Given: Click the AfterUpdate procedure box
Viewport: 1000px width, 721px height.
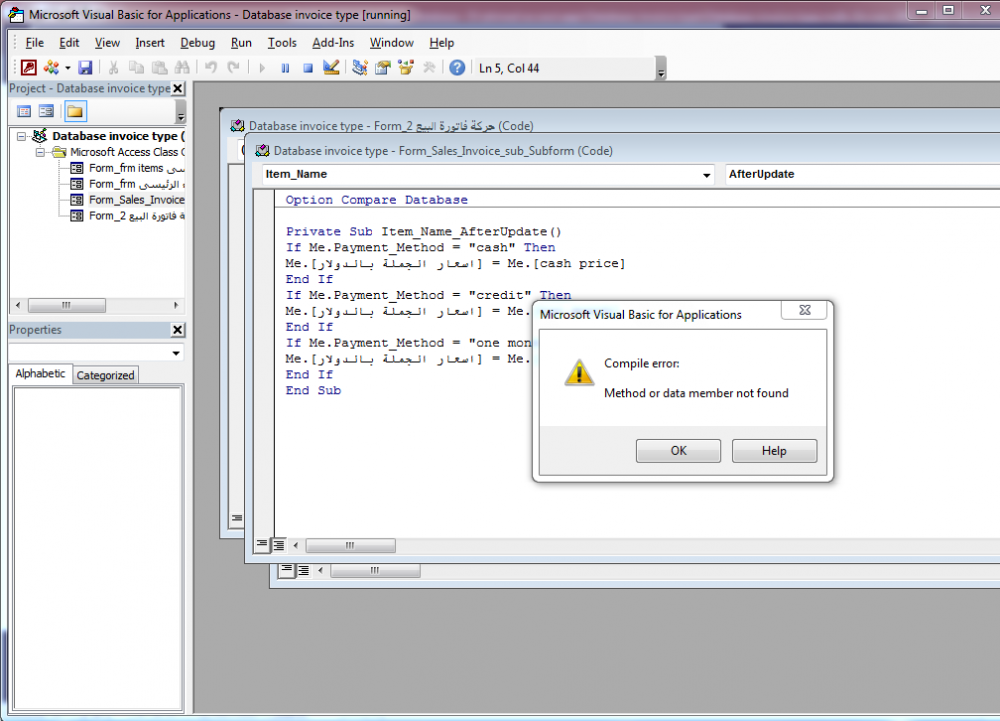Looking at the screenshot, I should click(x=862, y=175).
